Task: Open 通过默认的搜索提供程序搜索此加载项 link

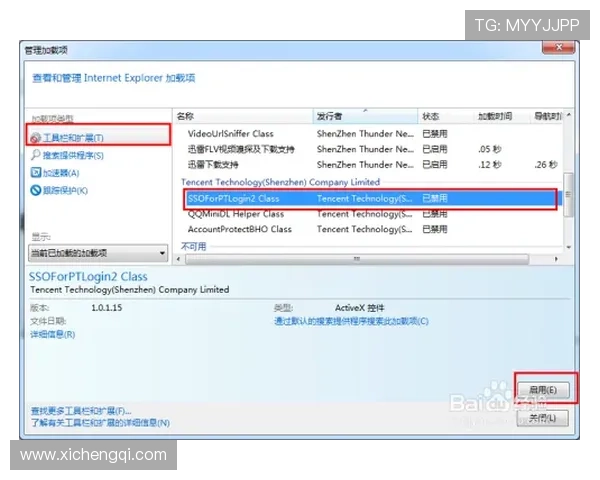Action: pyautogui.click(x=351, y=321)
